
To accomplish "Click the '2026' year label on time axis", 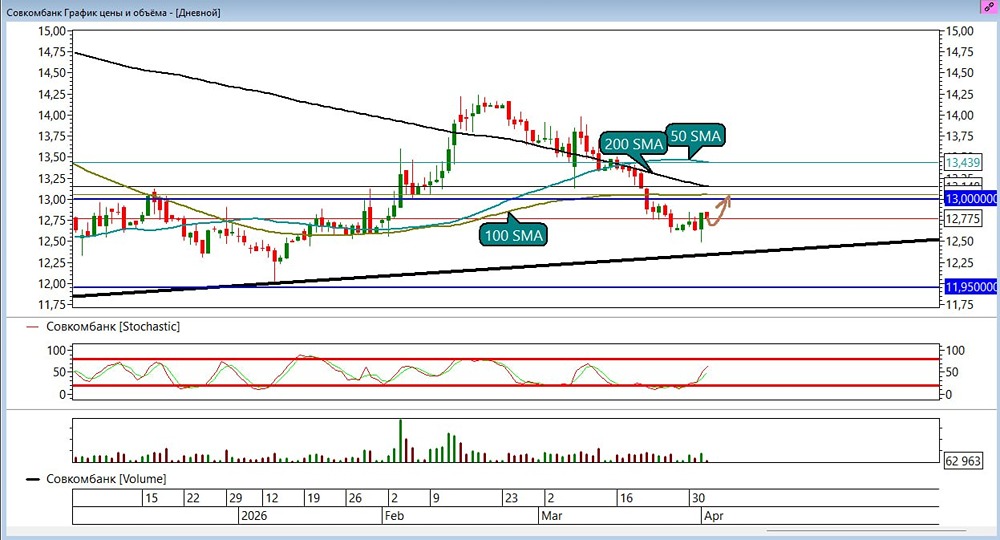I will tap(254, 515).
